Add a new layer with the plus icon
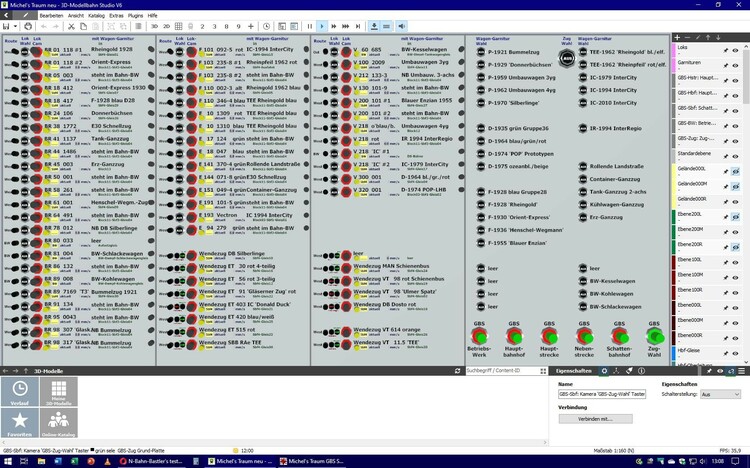Image resolution: width=750 pixels, height=468 pixels. [677, 37]
